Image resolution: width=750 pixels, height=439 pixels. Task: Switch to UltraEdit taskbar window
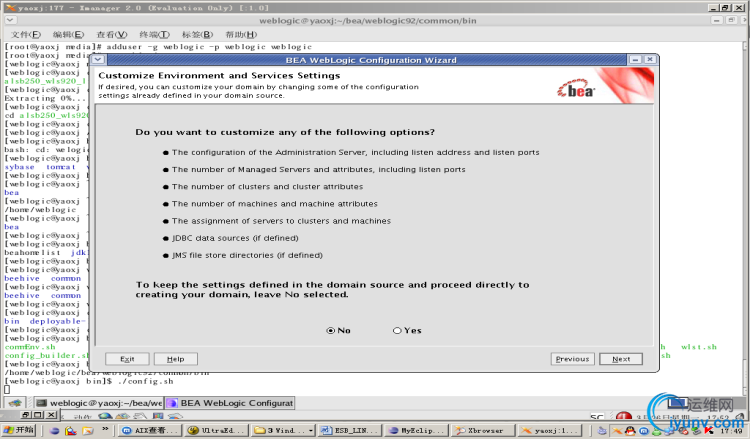216,430
